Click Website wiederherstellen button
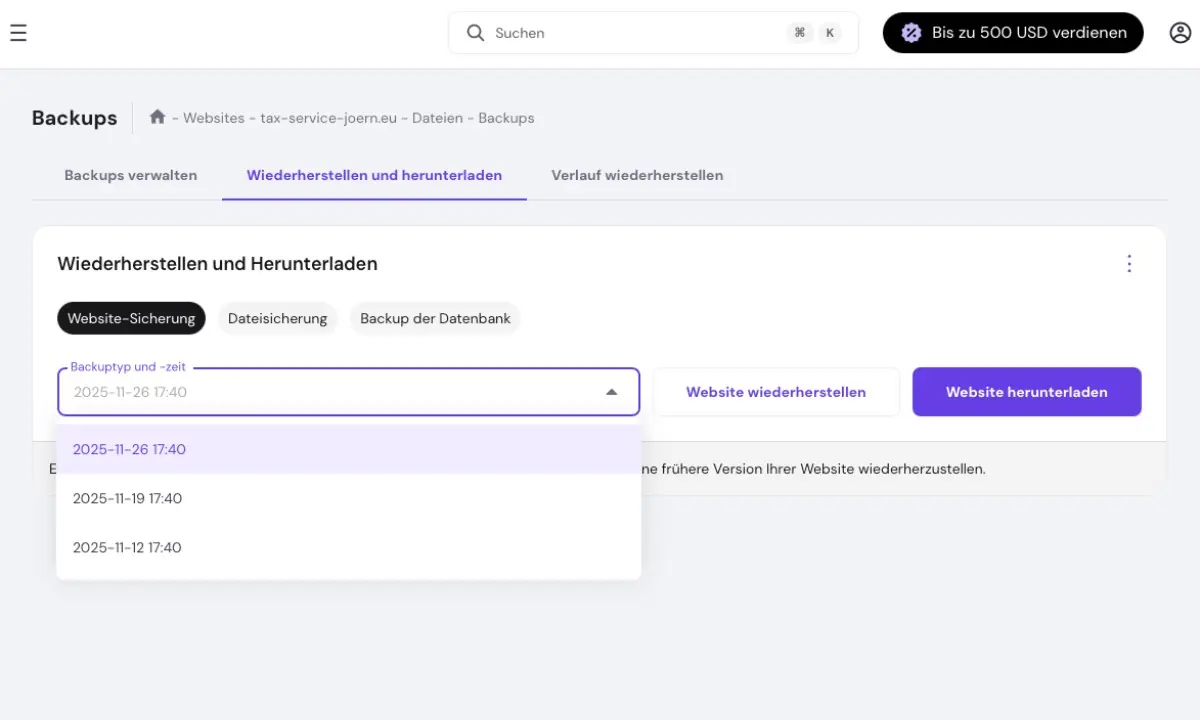The height and width of the screenshot is (720, 1200). tap(776, 392)
